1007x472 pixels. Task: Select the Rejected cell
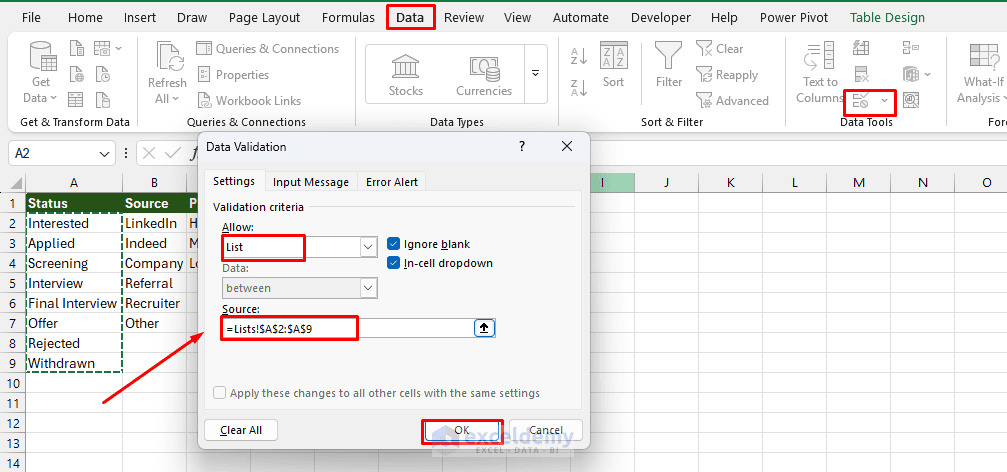[x=74, y=344]
